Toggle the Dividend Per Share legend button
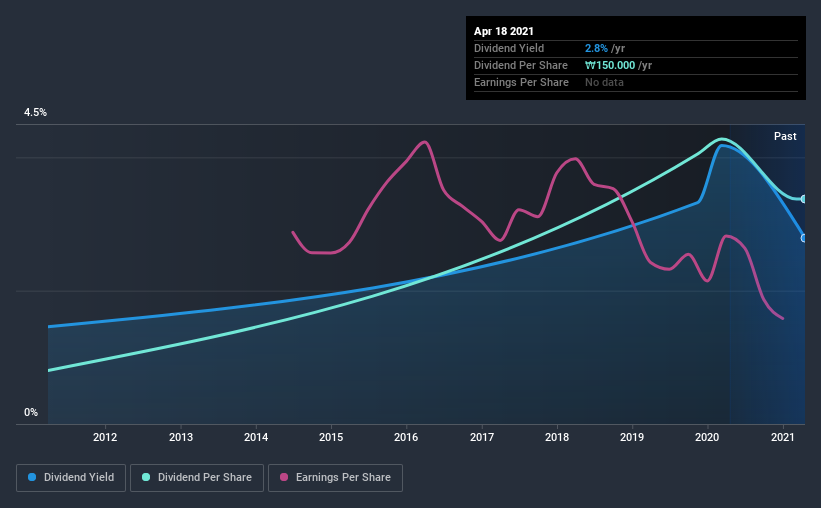The height and width of the screenshot is (508, 821). pos(197,478)
